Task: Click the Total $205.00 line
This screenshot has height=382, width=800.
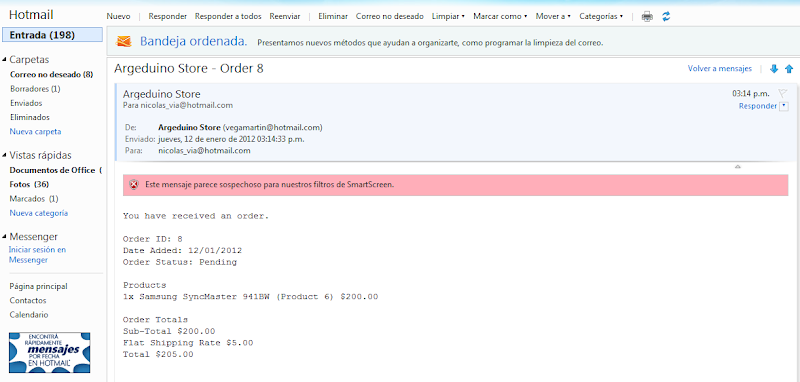Action: 158,354
